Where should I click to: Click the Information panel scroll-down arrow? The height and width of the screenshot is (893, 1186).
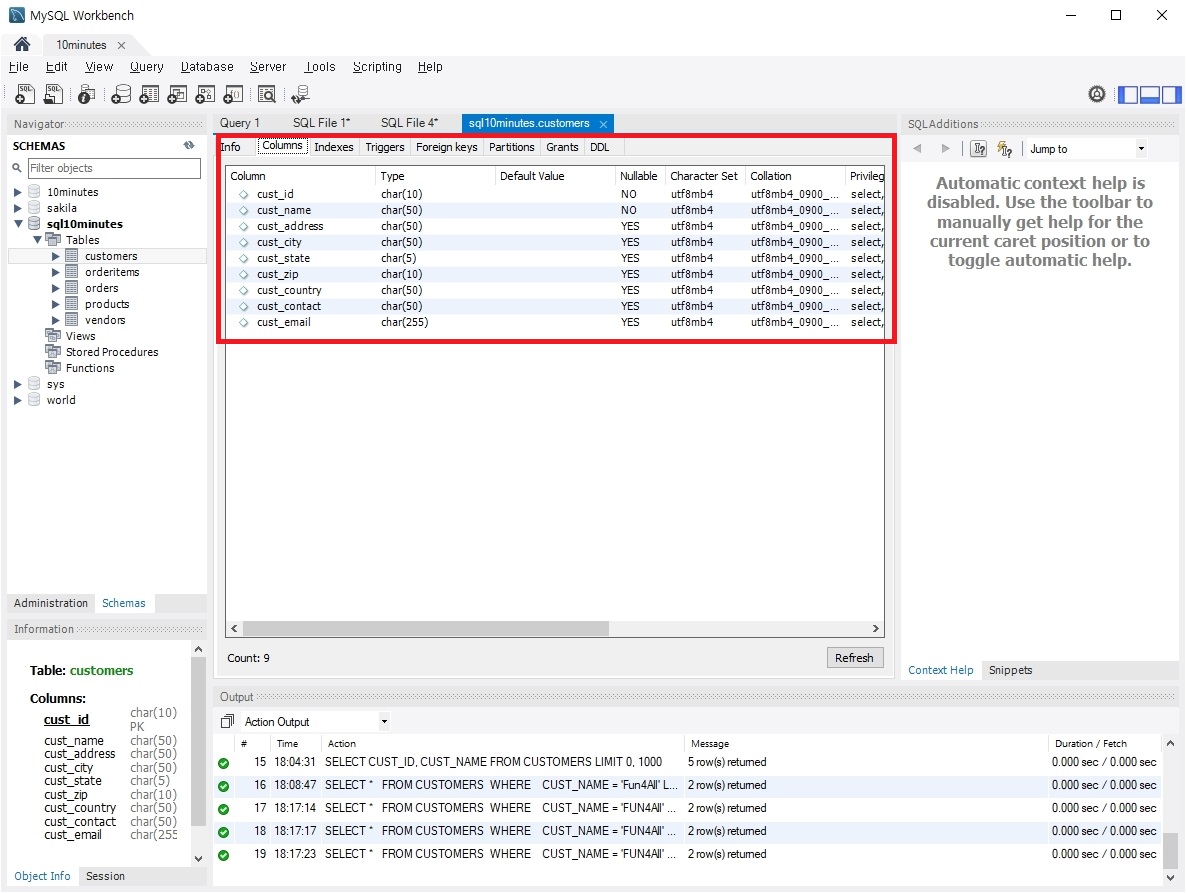[198, 858]
